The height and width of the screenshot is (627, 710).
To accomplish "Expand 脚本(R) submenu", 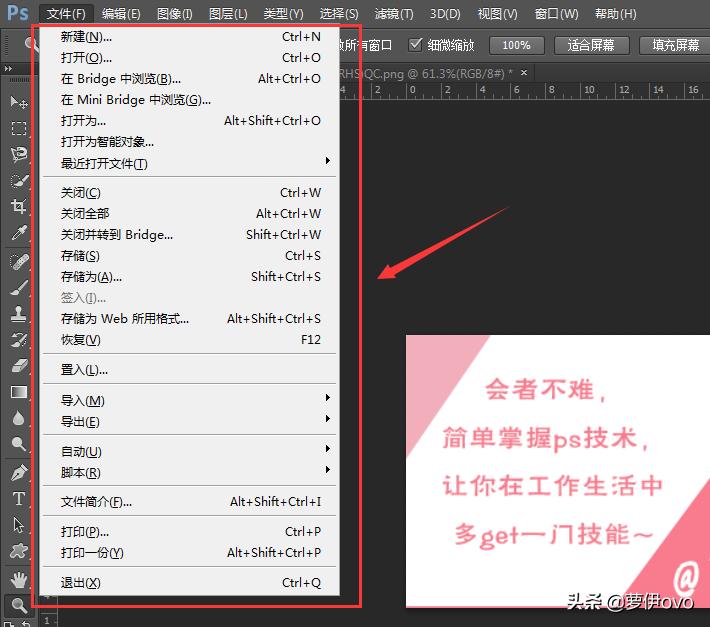I will [x=190, y=473].
